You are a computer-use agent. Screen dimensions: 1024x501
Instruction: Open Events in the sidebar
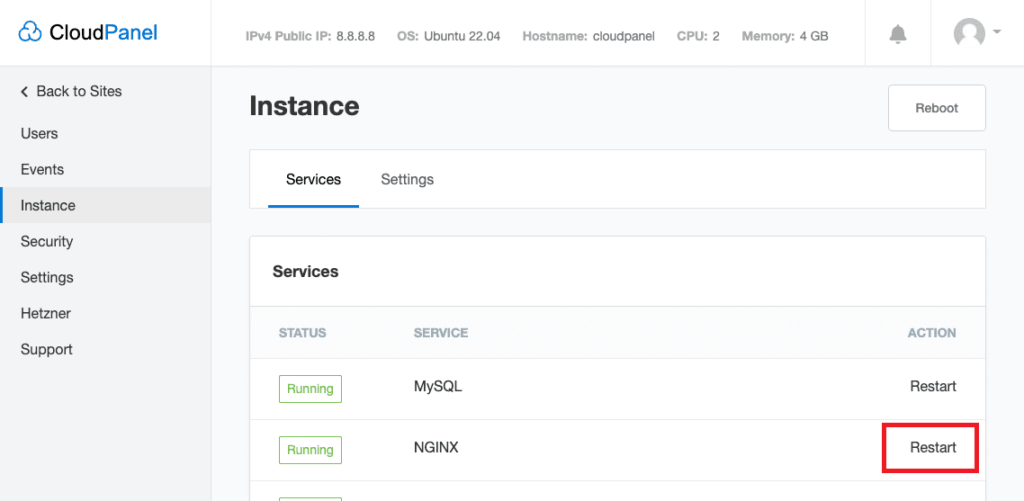(x=42, y=169)
